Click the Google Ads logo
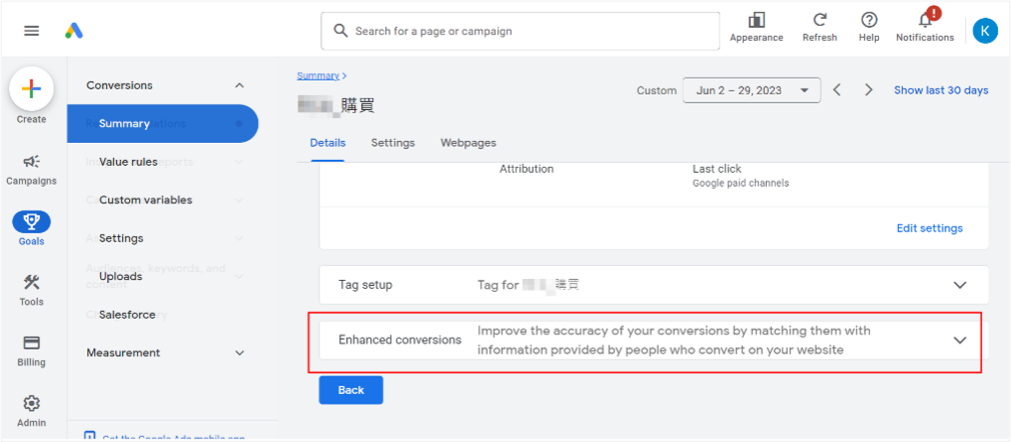Image resolution: width=1011 pixels, height=442 pixels. (x=74, y=30)
